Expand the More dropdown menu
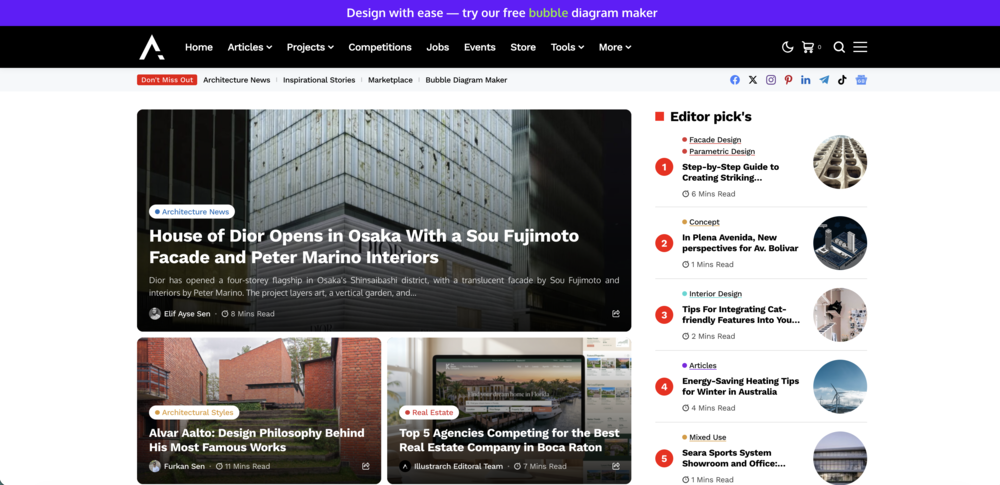1000x485 pixels. [615, 47]
